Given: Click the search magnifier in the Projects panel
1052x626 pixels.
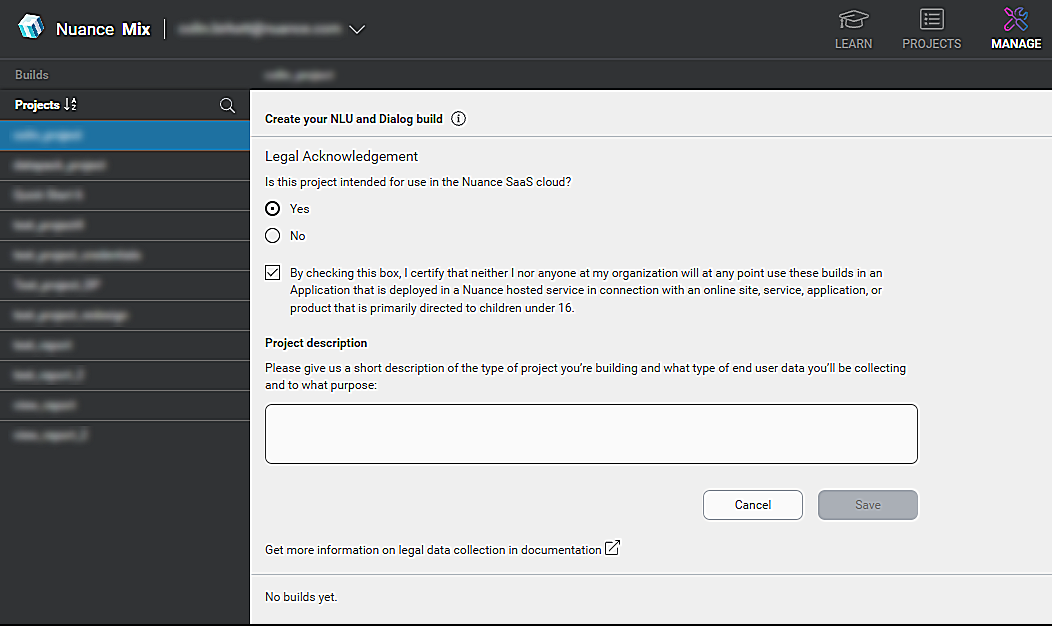Looking at the screenshot, I should coord(227,105).
